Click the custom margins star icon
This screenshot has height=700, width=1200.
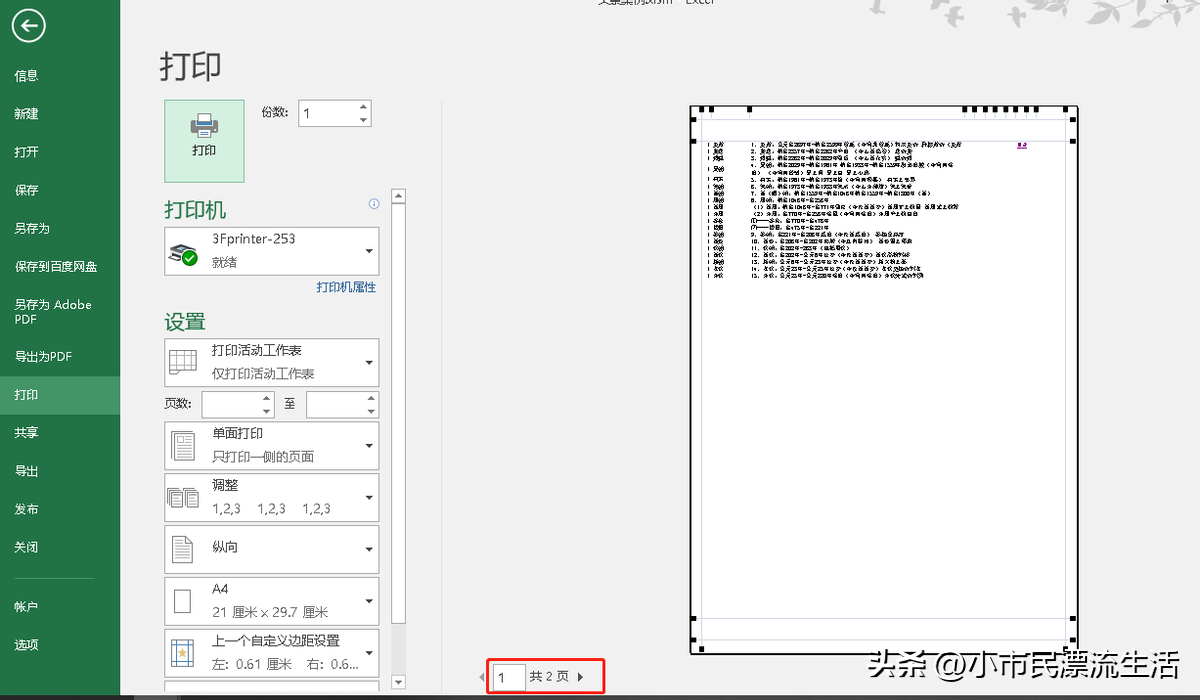182,653
